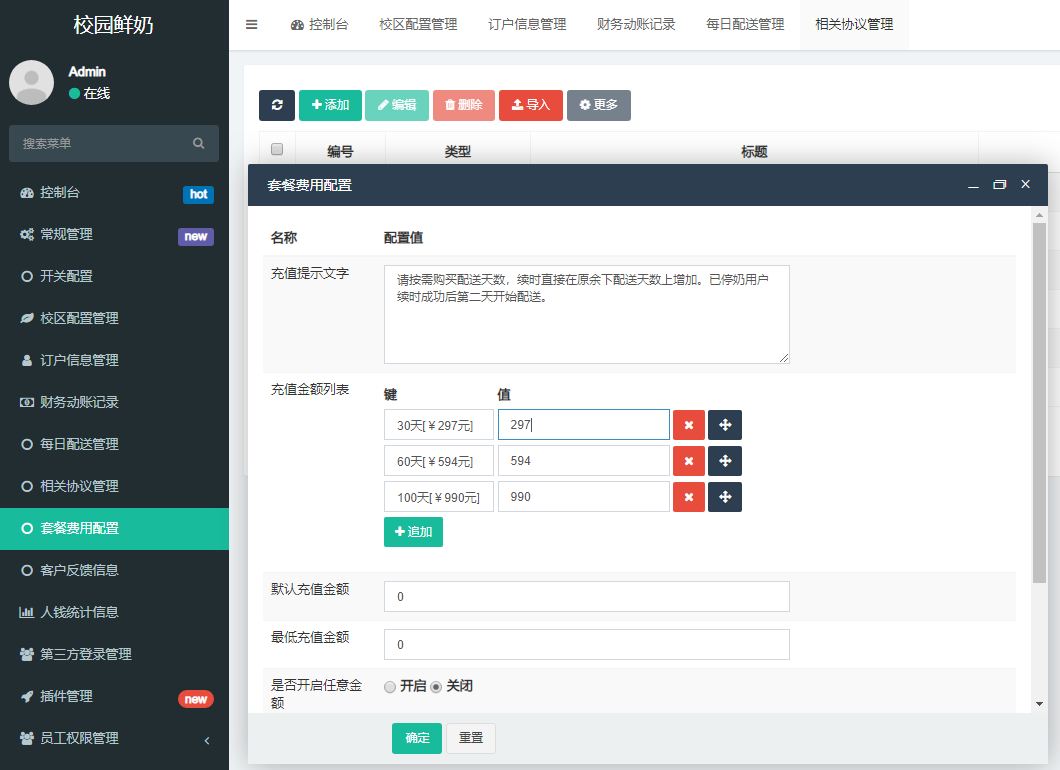
Task: Click the 追加 button to add row
Action: coord(413,532)
